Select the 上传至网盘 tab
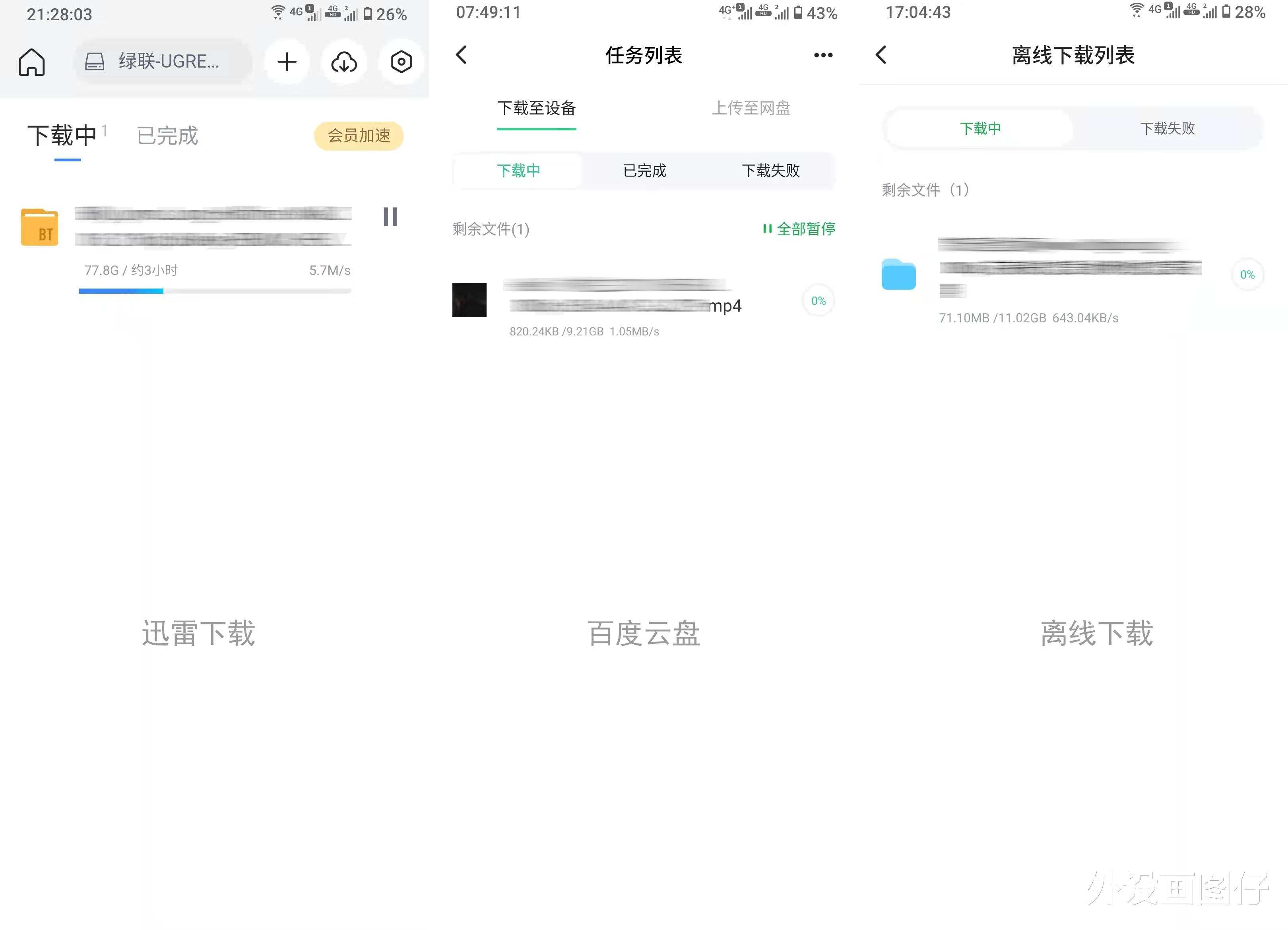 (753, 108)
